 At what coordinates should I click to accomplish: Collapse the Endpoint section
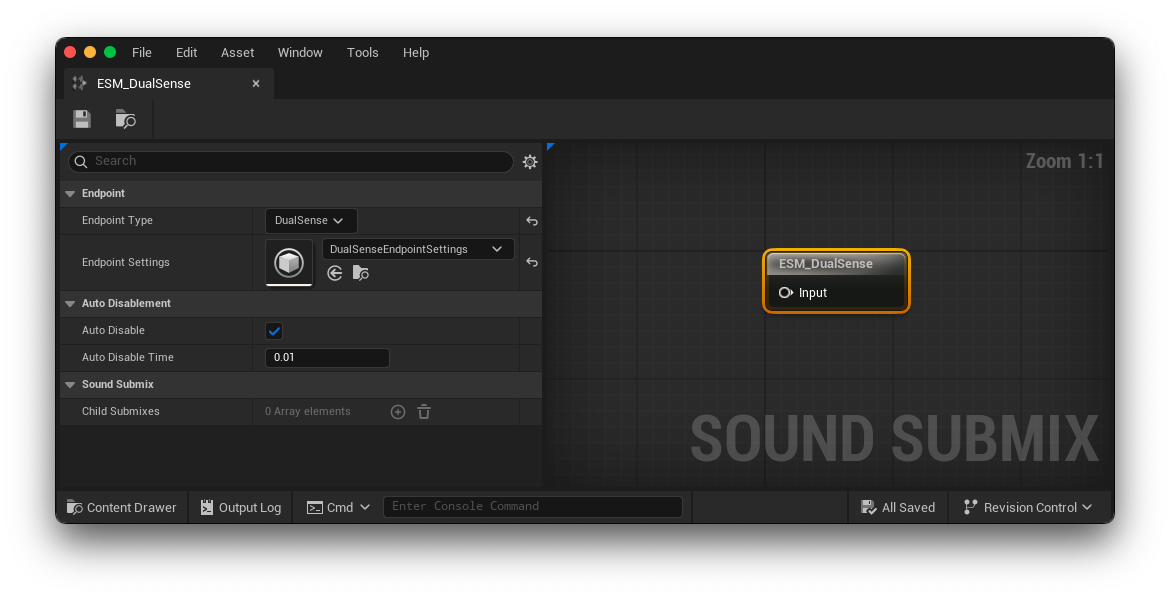tap(70, 194)
